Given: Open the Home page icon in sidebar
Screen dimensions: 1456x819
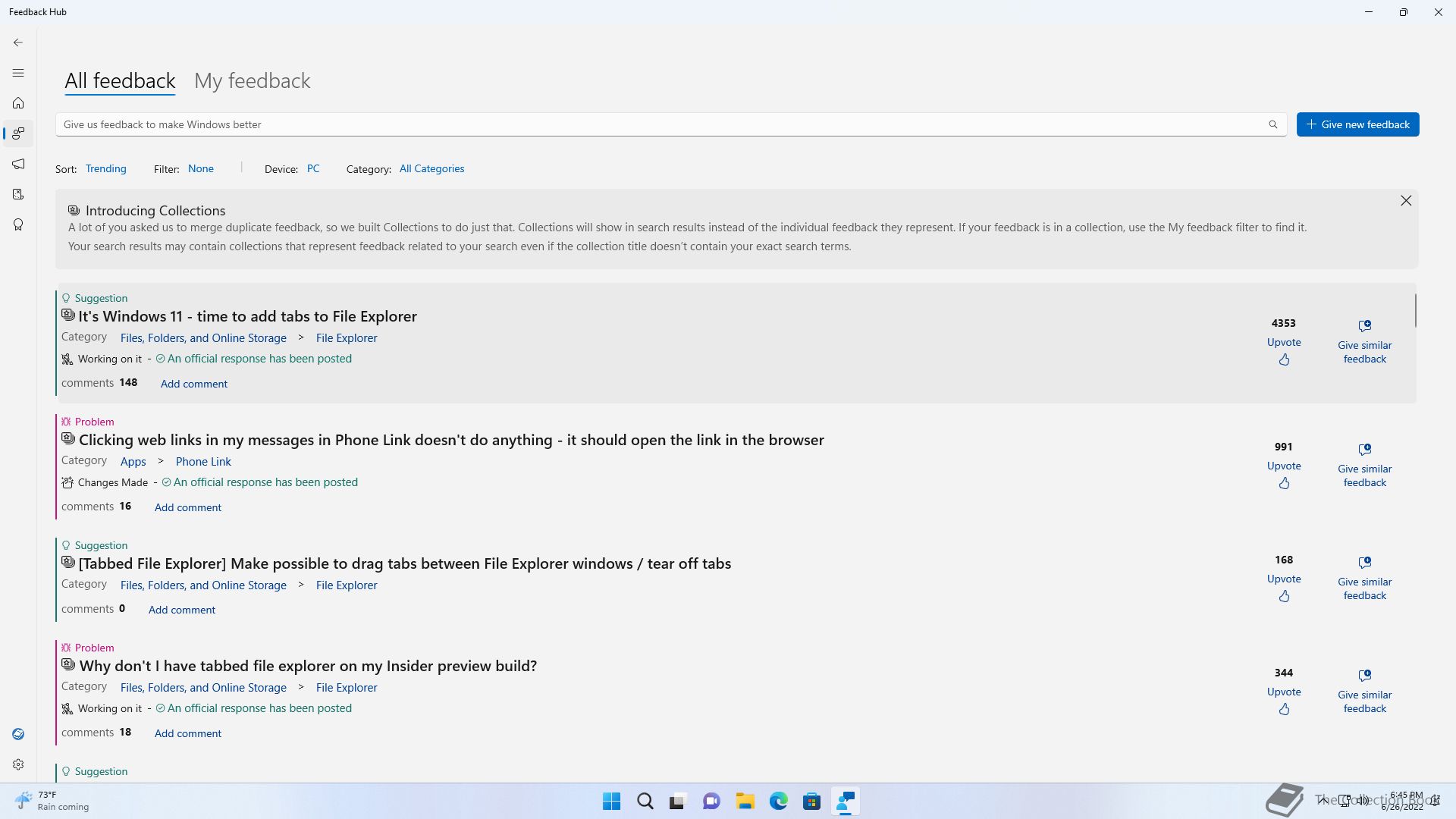Looking at the screenshot, I should click(18, 103).
